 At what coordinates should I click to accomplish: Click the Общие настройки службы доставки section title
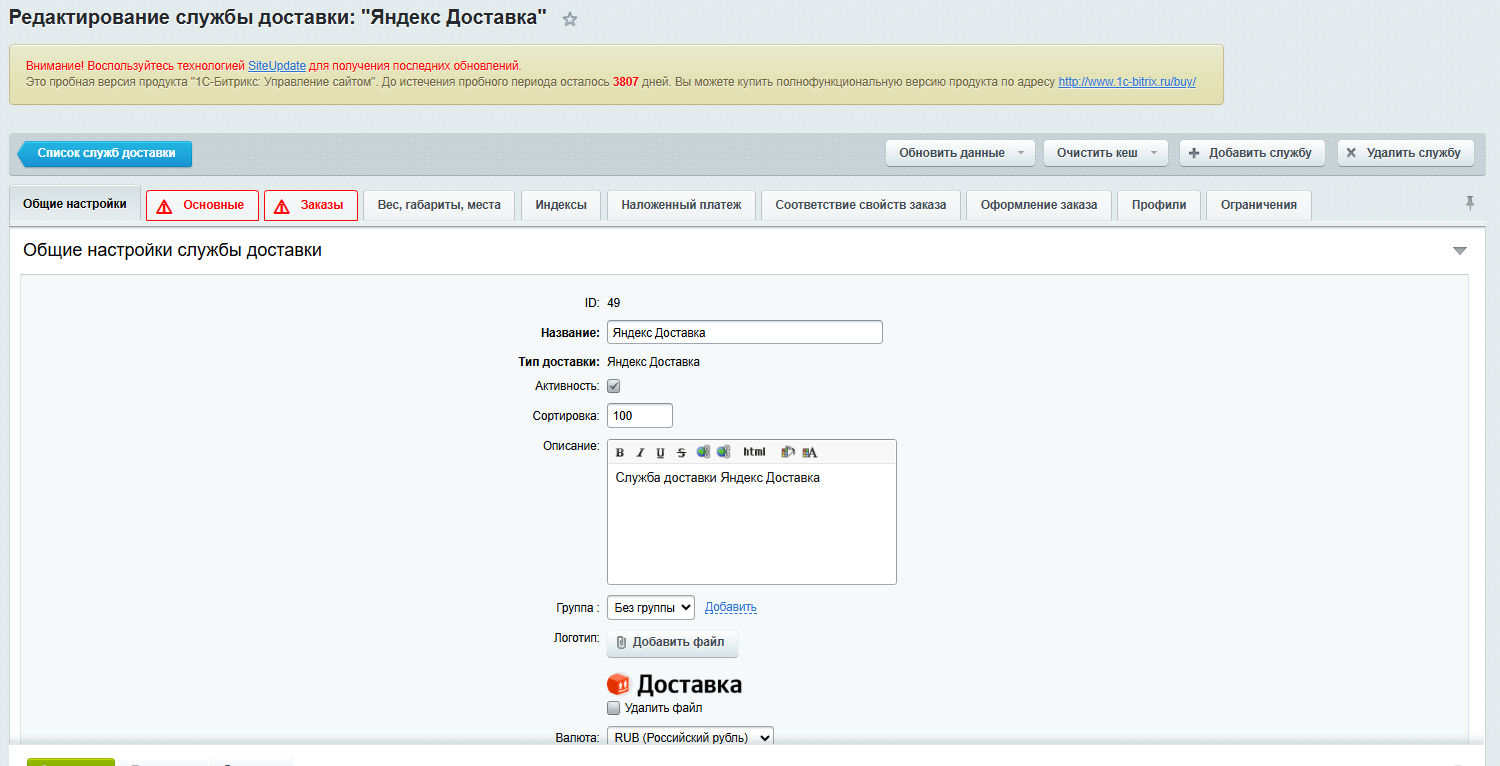pyautogui.click(x=172, y=250)
